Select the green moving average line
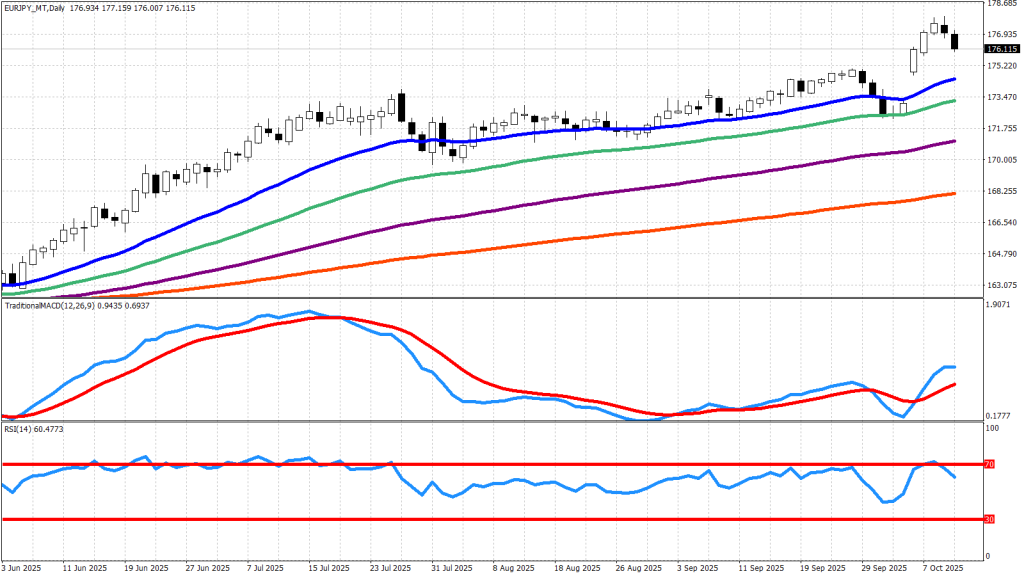The width and height of the screenshot is (1024, 576). (300, 213)
